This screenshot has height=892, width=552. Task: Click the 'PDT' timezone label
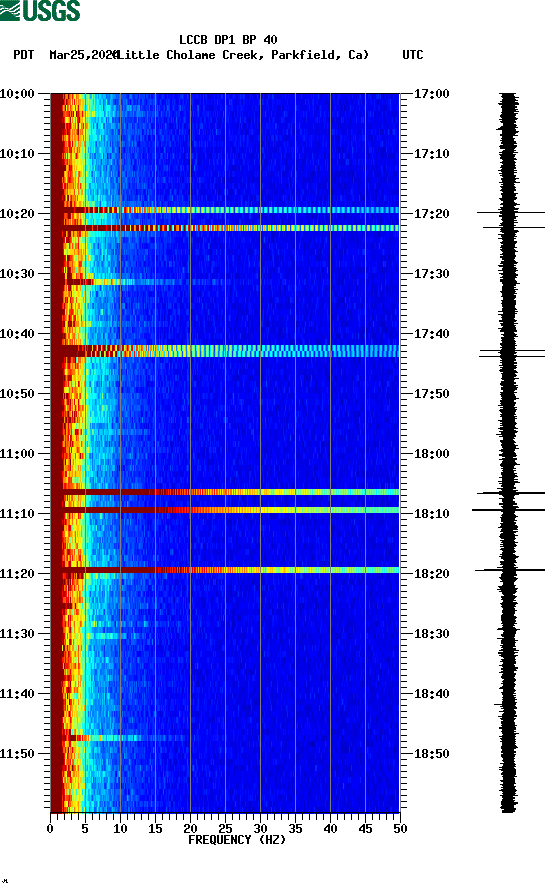24,55
